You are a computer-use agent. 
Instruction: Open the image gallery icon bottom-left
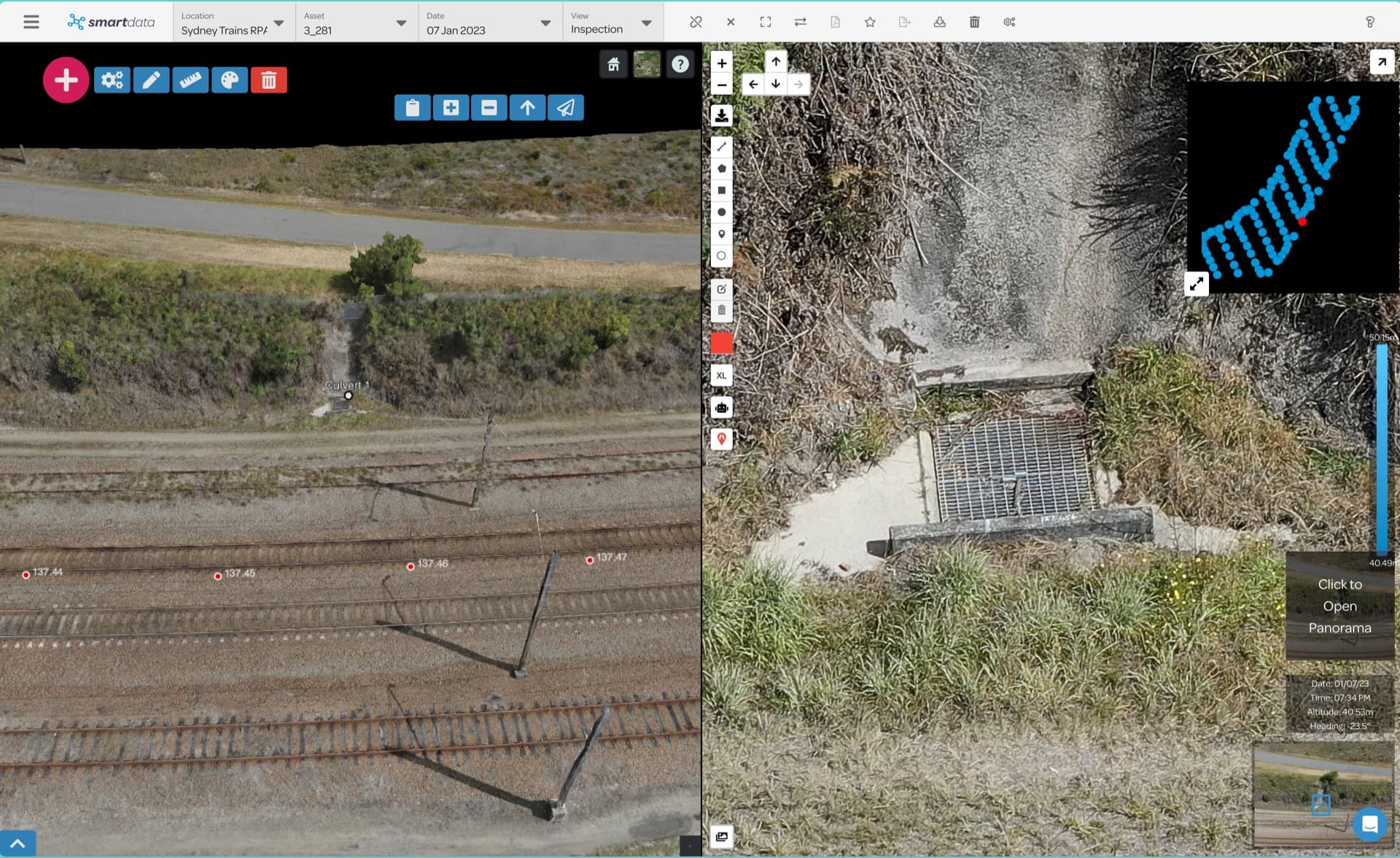pos(722,837)
